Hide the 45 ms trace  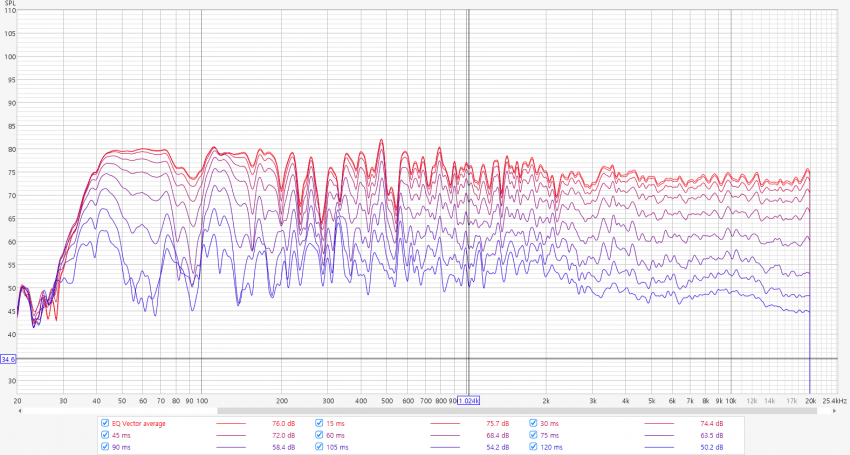point(105,435)
